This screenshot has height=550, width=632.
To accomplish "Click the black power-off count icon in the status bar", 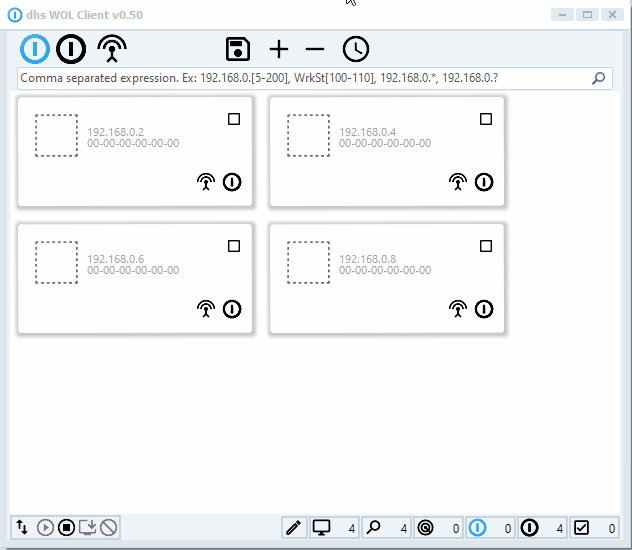I will (x=530, y=527).
